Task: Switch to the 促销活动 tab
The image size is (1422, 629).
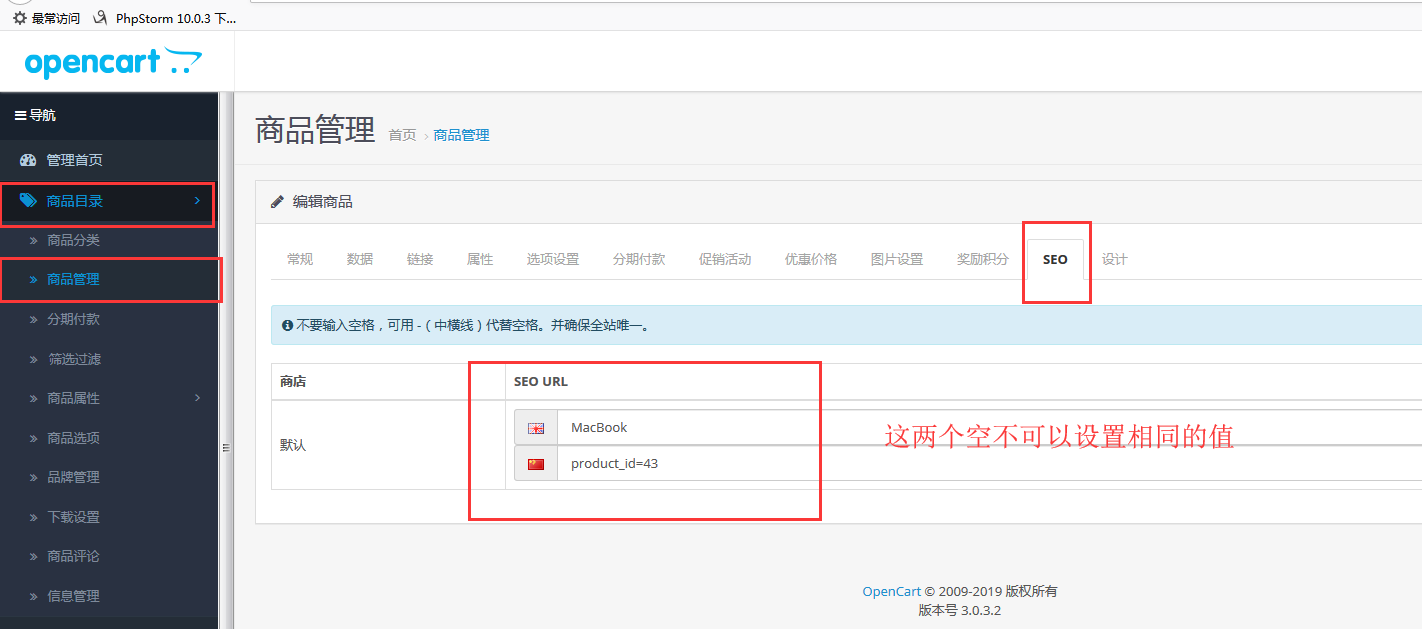Action: (725, 259)
